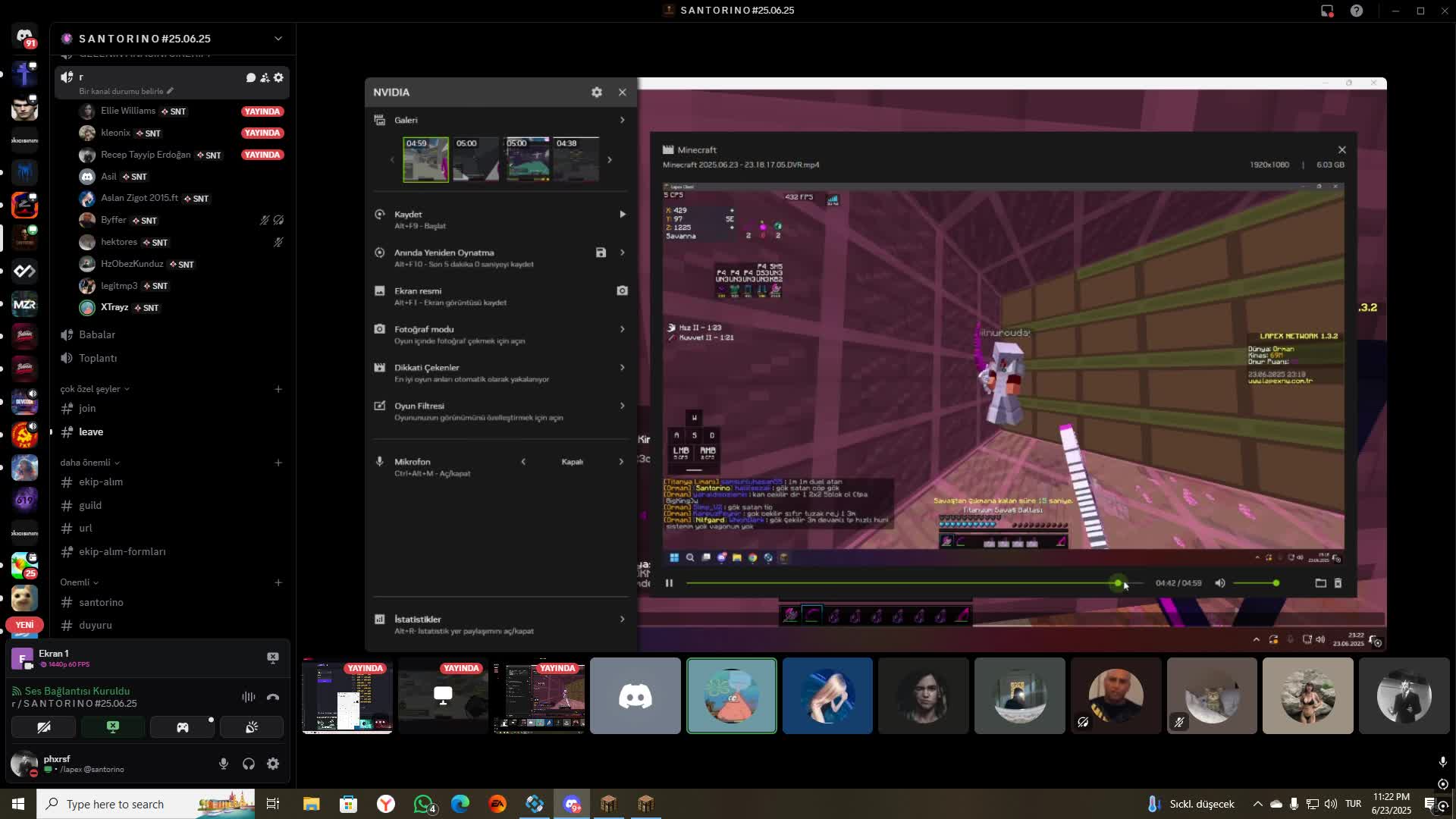
Task: Expand the Galeri section arrow
Action: 622,119
